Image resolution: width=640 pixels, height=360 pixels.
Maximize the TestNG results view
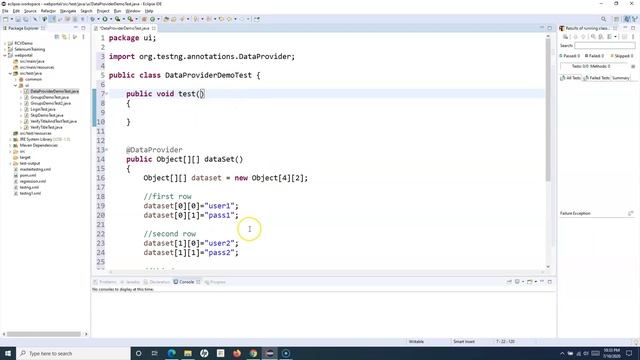click(x=633, y=28)
